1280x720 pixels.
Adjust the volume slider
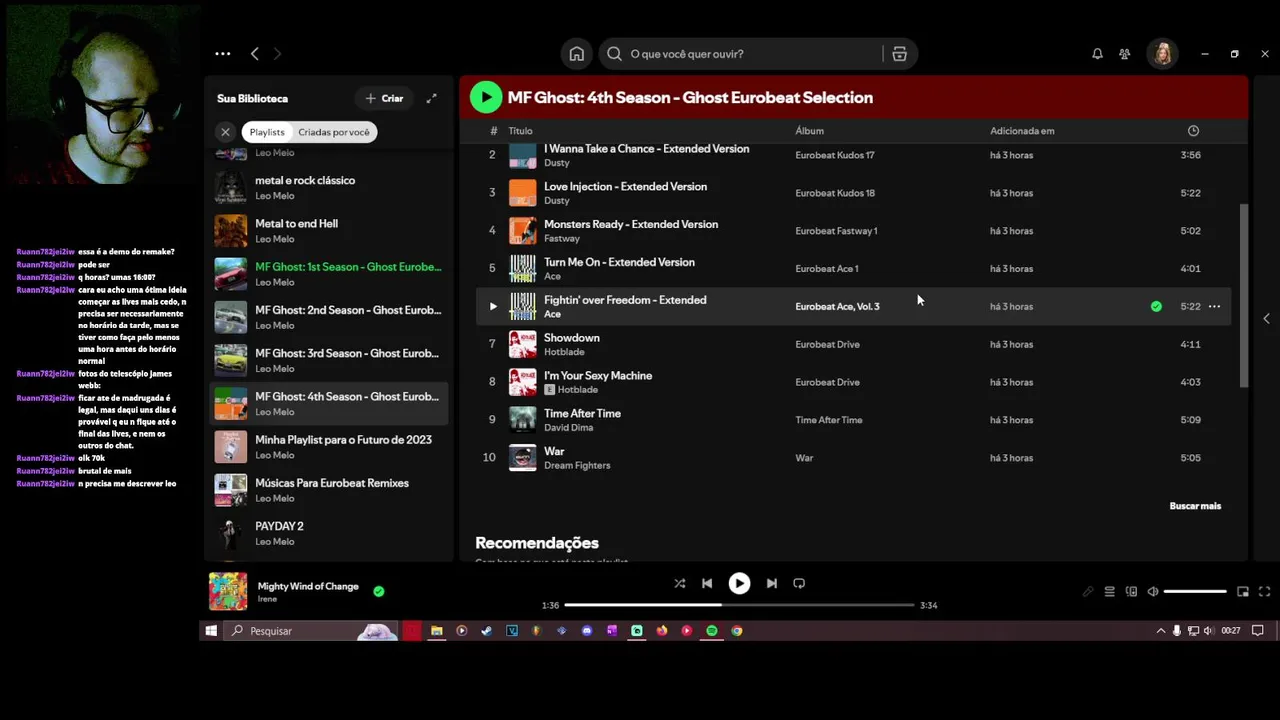1195,592
